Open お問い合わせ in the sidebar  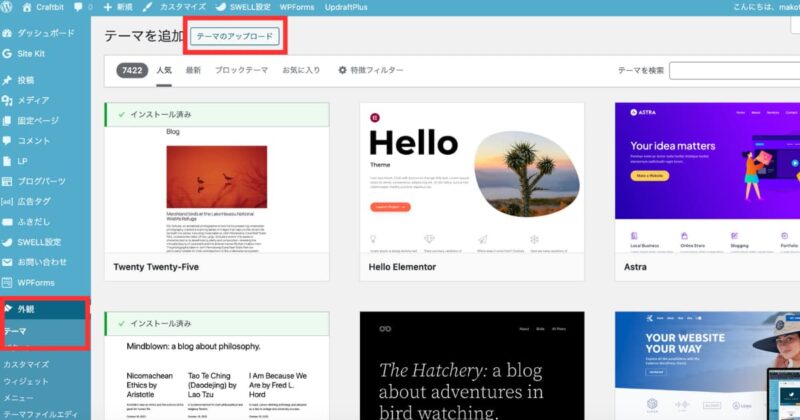42,262
